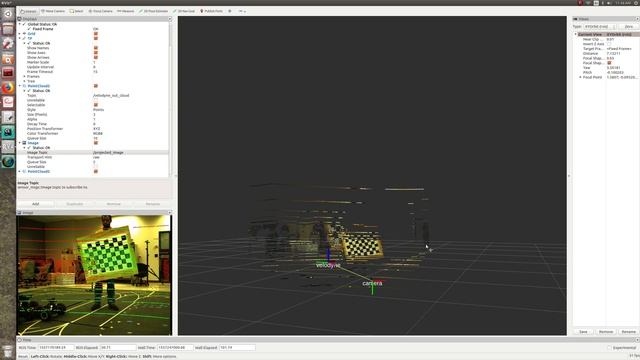The height and width of the screenshot is (360, 640).
Task: Open the red terminal-like launcher icon
Action: (x=8, y=73)
